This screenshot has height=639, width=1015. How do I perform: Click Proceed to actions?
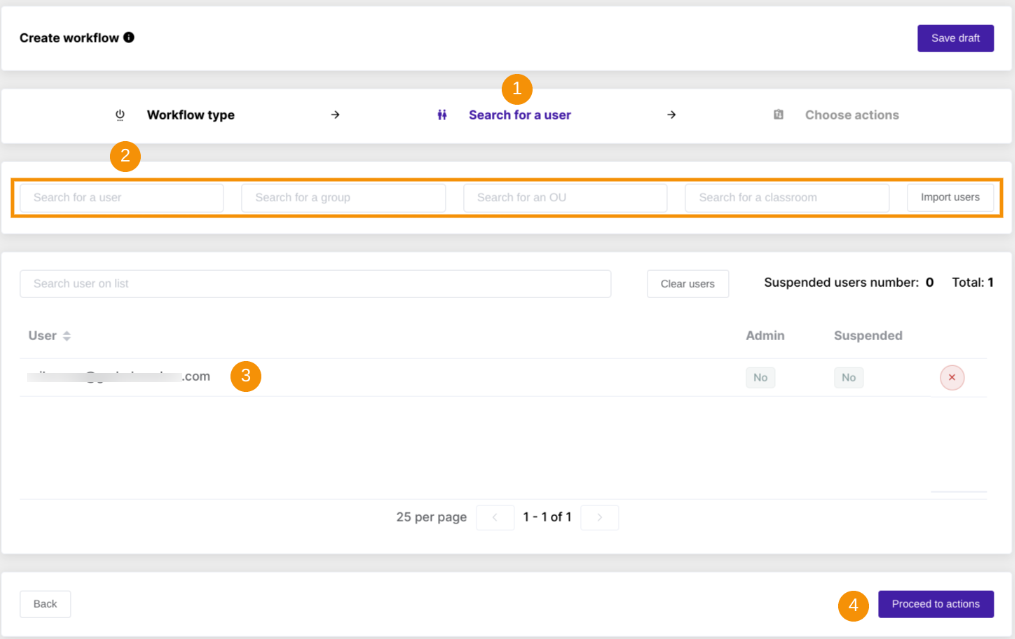click(935, 604)
